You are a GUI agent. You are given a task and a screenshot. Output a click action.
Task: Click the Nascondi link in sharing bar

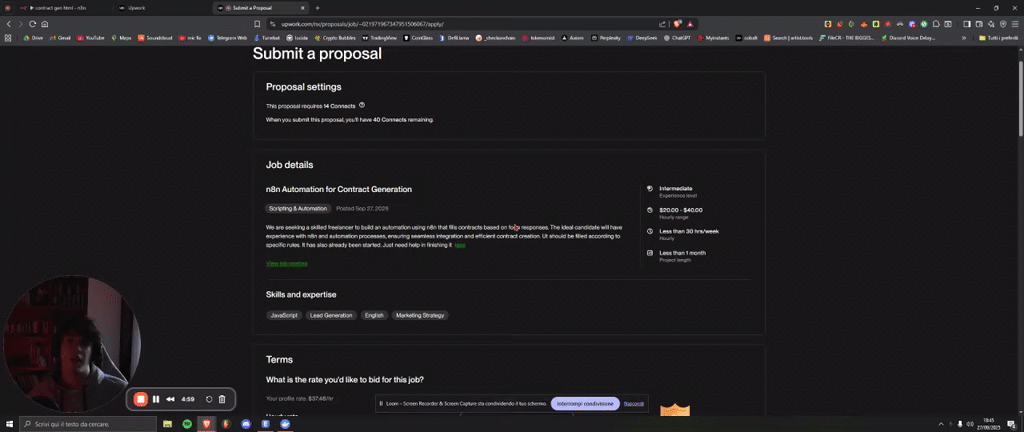(634, 404)
